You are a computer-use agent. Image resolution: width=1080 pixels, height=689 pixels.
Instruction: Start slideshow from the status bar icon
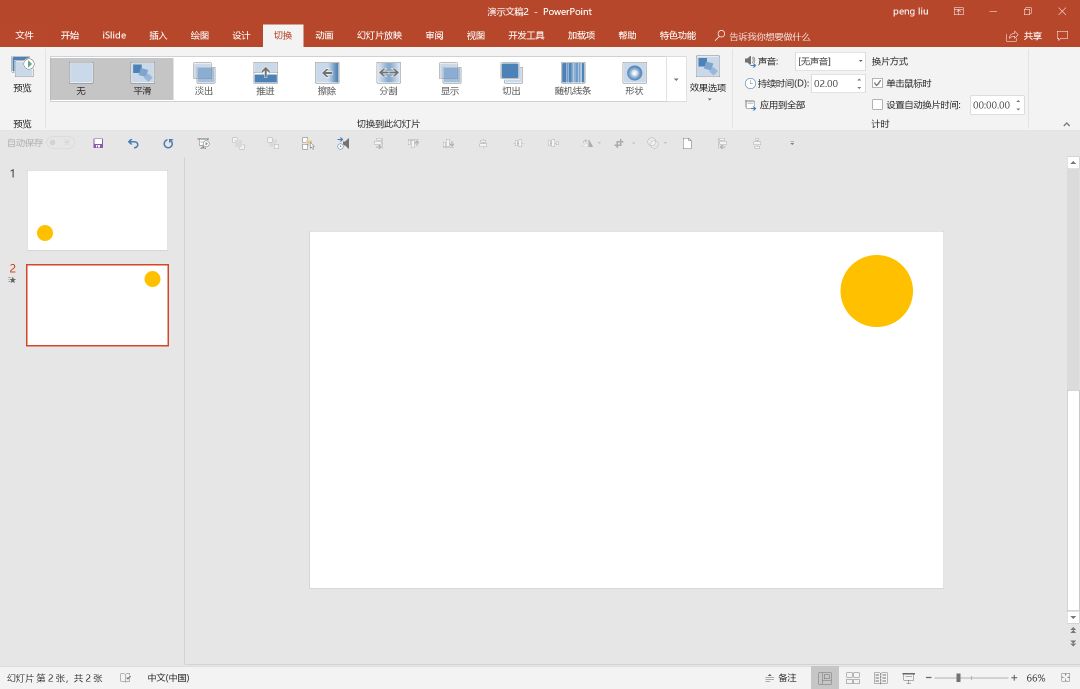[908, 678]
